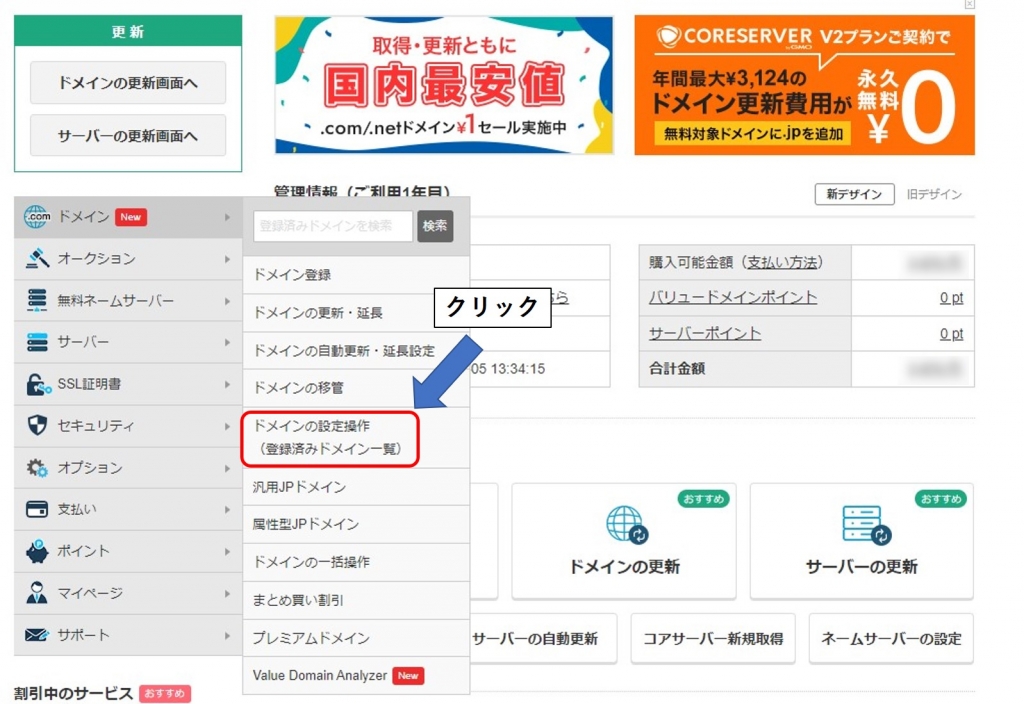
Task: Click the 合計金額 row label
Action: [677, 369]
